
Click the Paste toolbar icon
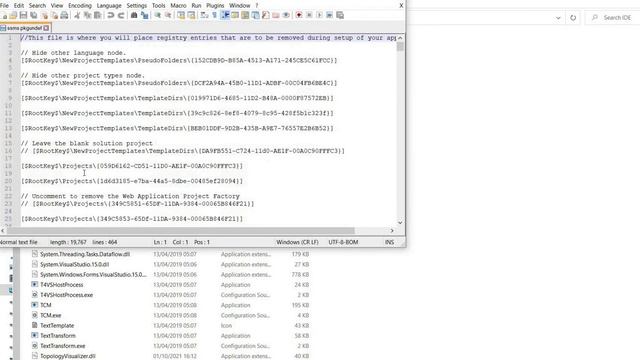point(97,16)
